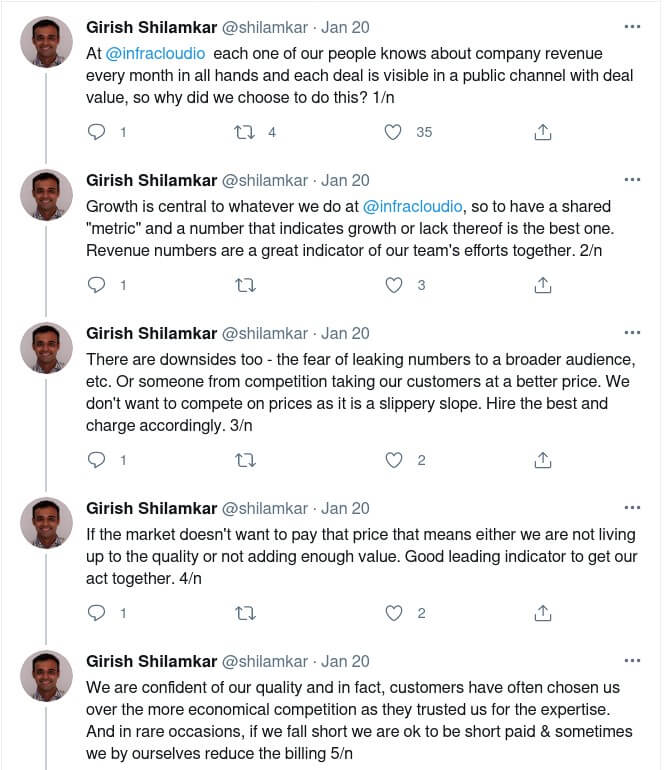Like the 3/n slippery slope tweet

coord(393,460)
